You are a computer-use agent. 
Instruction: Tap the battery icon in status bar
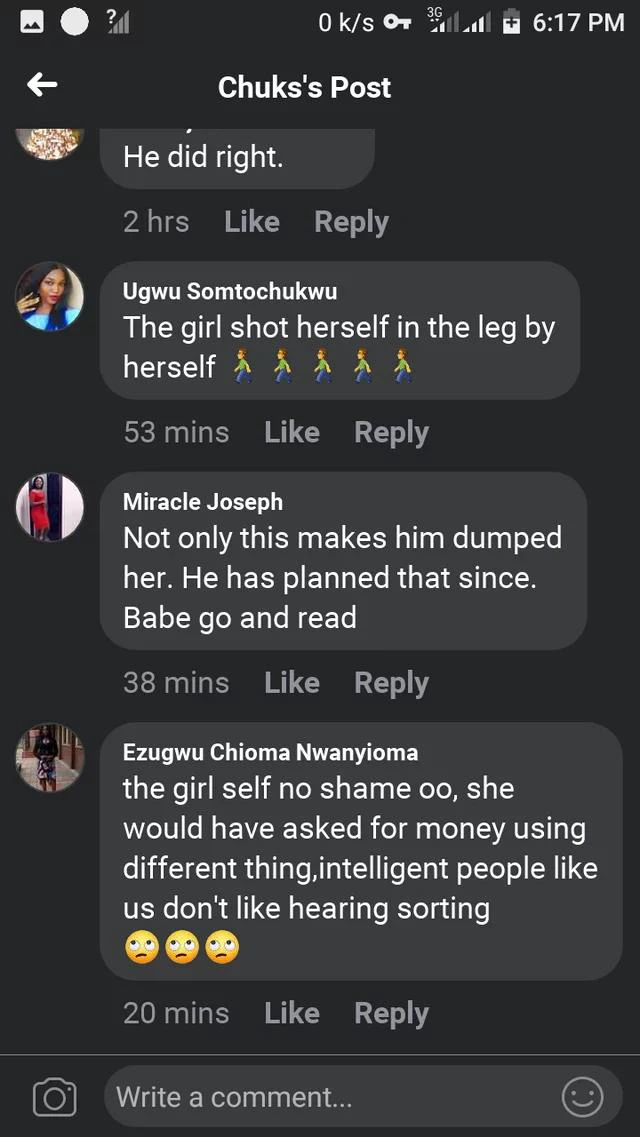(512, 22)
